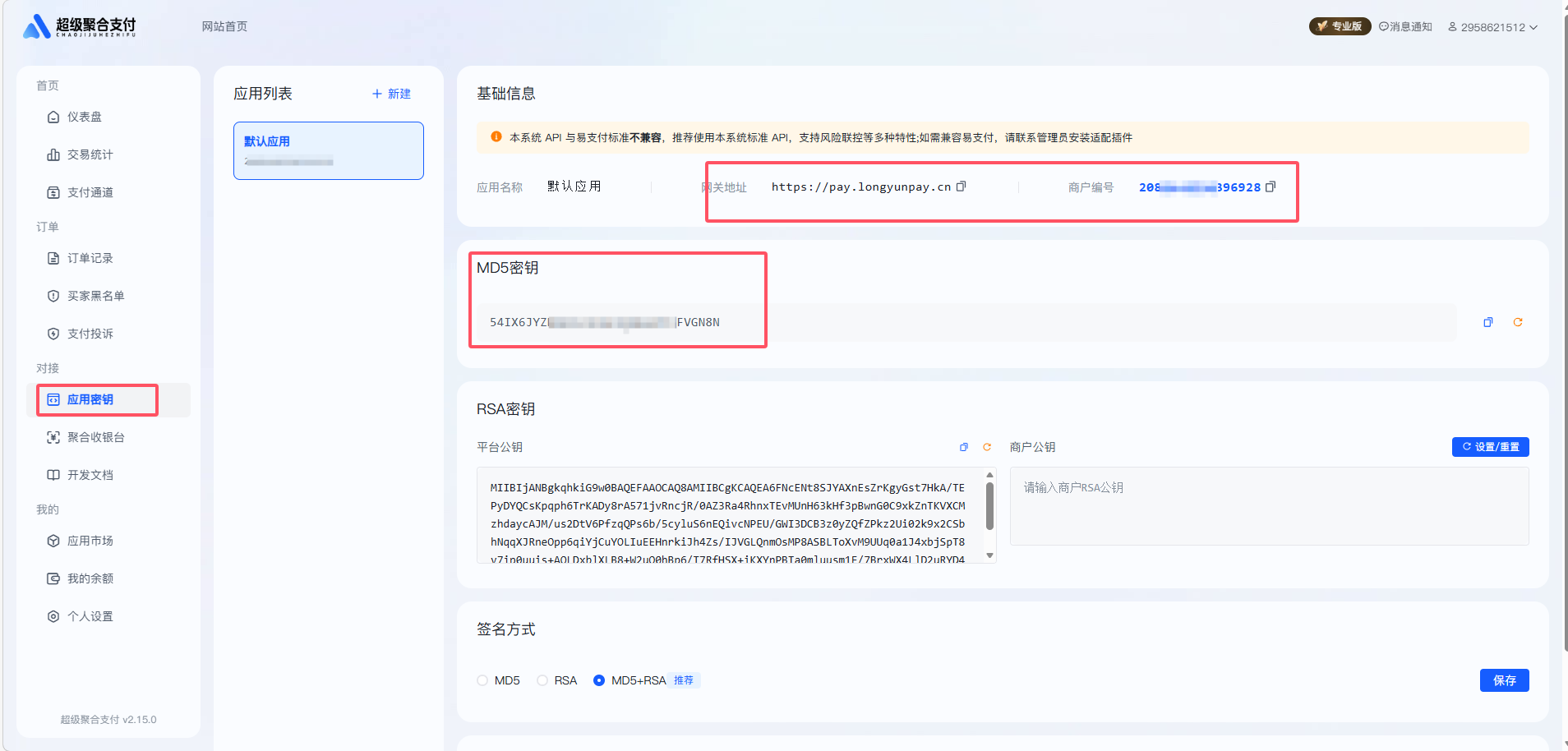Expand the account 2958621512 dropdown

[1492, 27]
